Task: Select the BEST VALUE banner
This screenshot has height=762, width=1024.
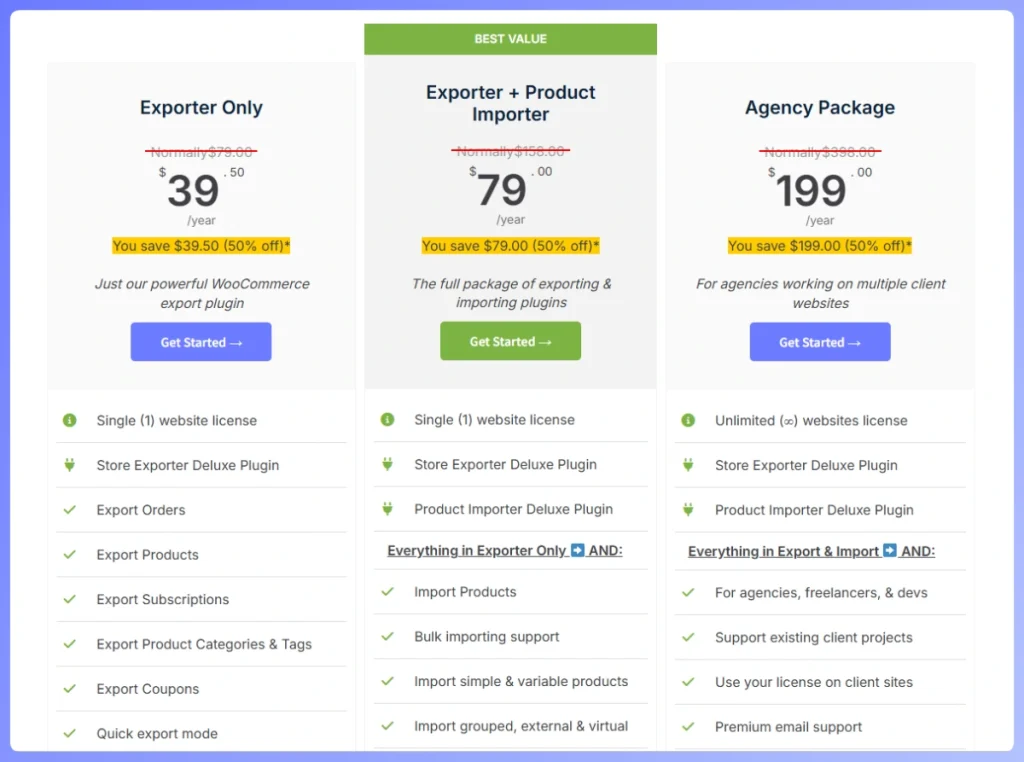Action: click(x=510, y=38)
